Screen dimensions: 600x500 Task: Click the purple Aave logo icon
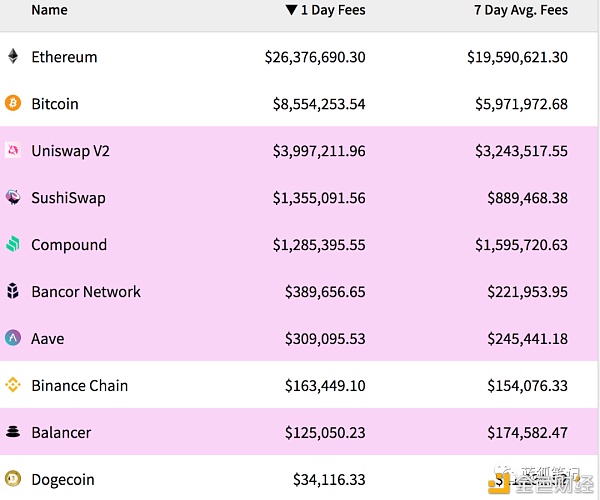tap(13, 339)
